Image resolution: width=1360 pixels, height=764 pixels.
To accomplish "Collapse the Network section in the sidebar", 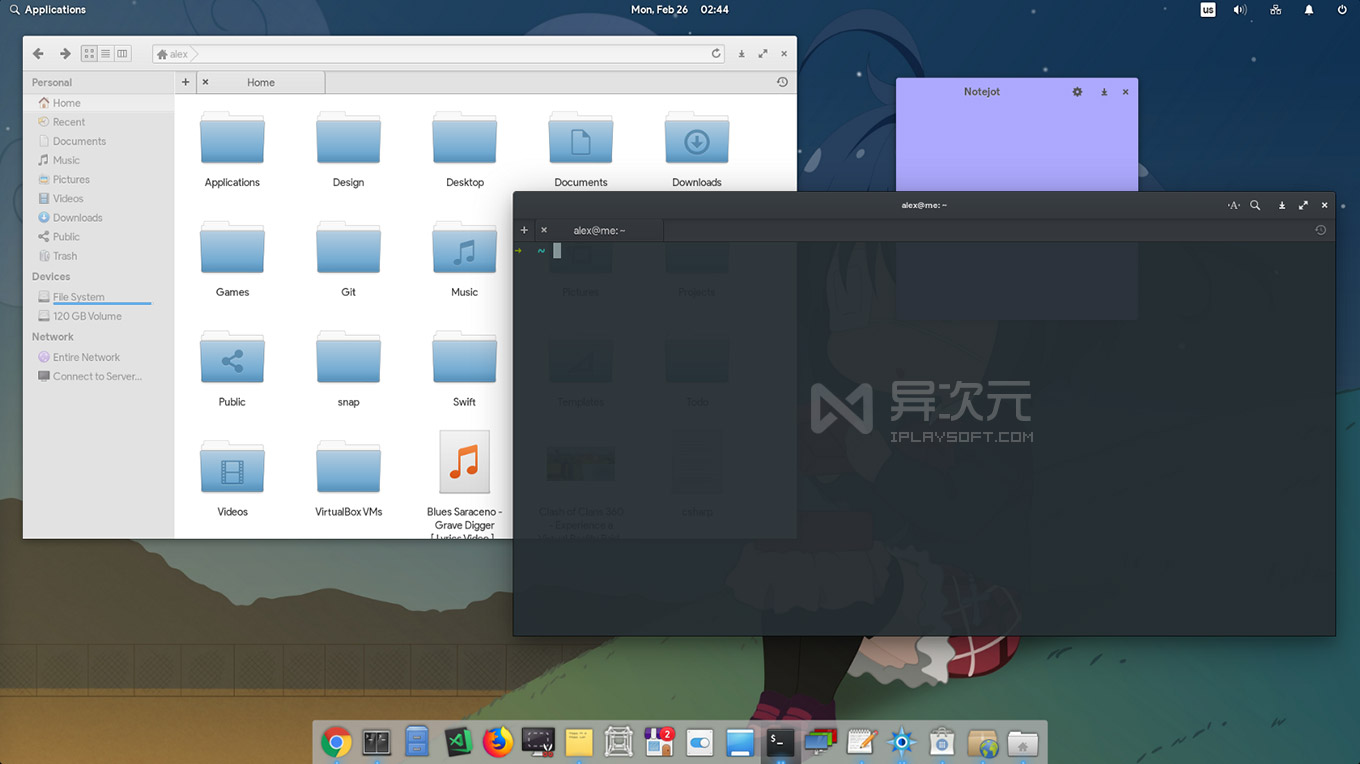I will pyautogui.click(x=52, y=336).
